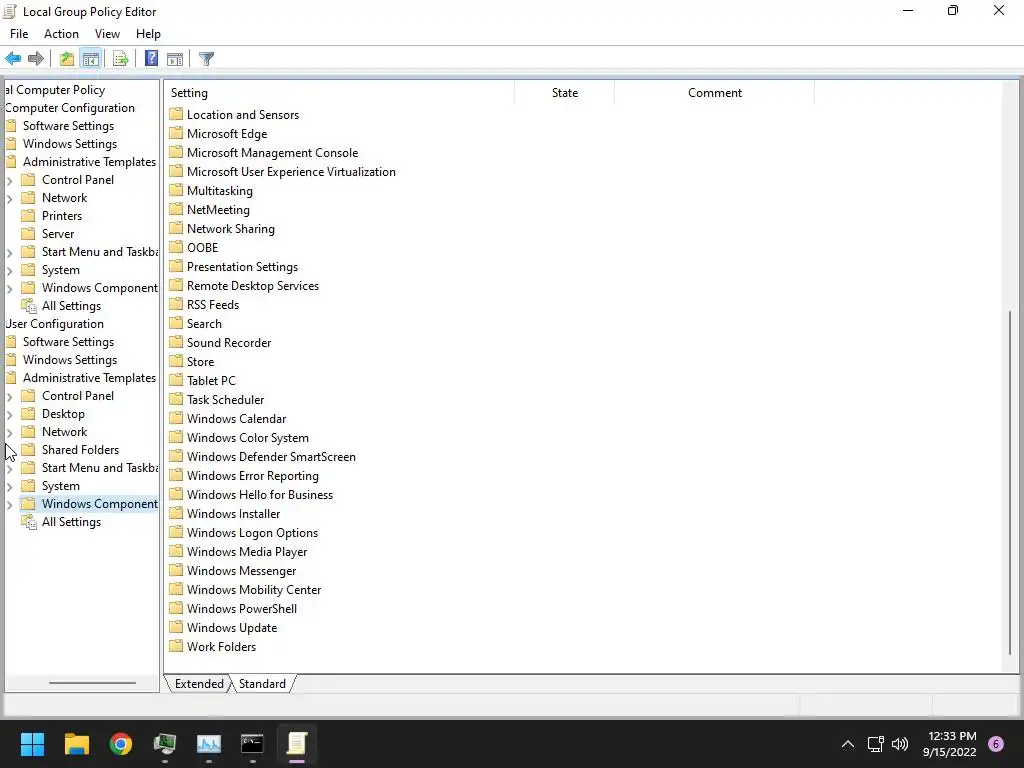Screen dimensions: 1024x768
Task: Select Printers under Computer Configuration
Action: tap(62, 216)
